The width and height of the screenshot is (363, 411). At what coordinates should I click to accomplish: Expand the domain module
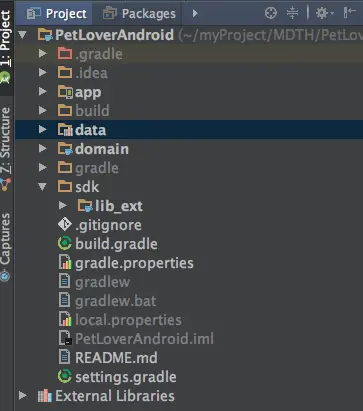(x=43, y=148)
